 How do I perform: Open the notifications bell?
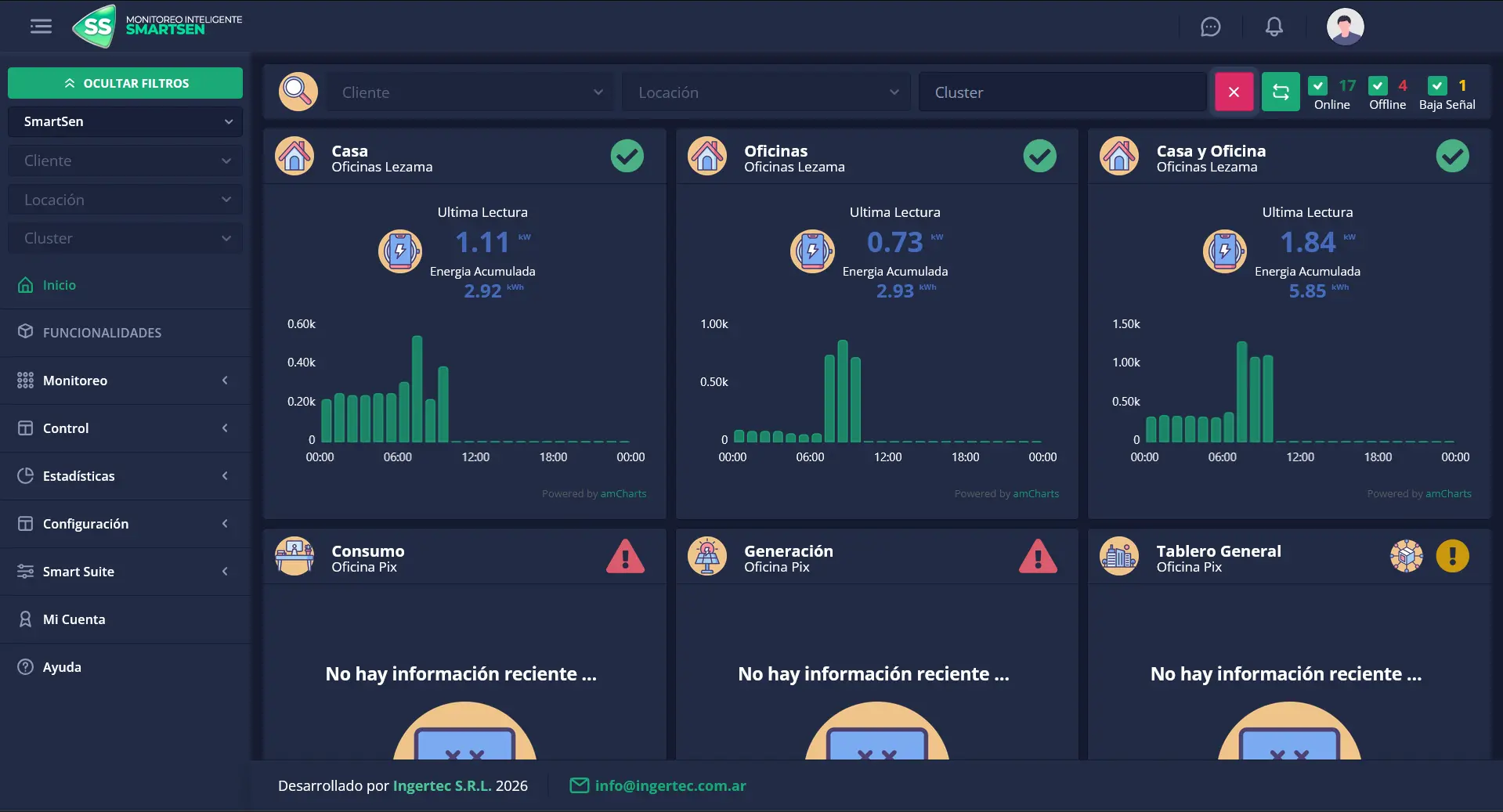pos(1274,27)
